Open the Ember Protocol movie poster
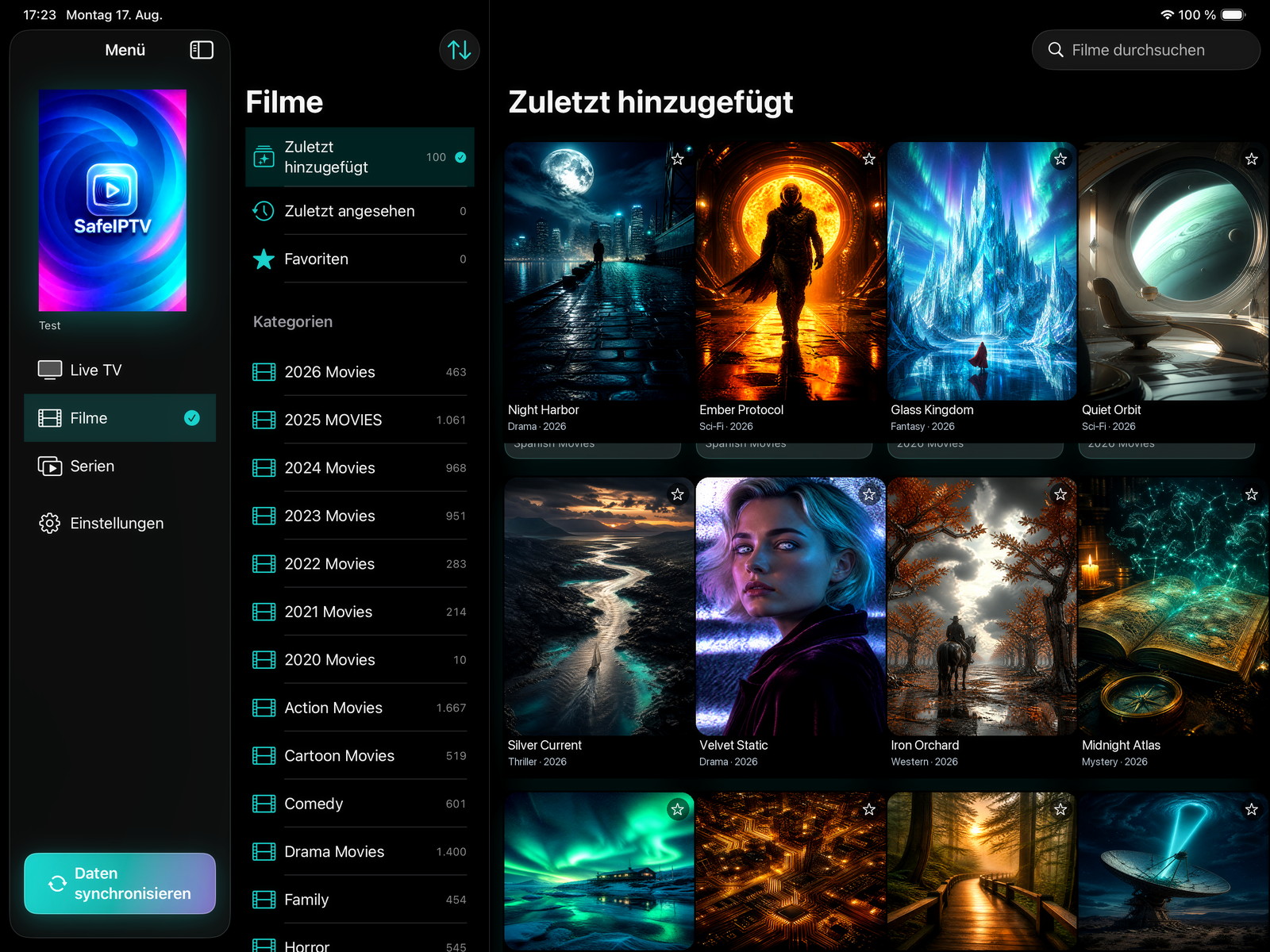This screenshot has width=1270, height=952. 791,271
